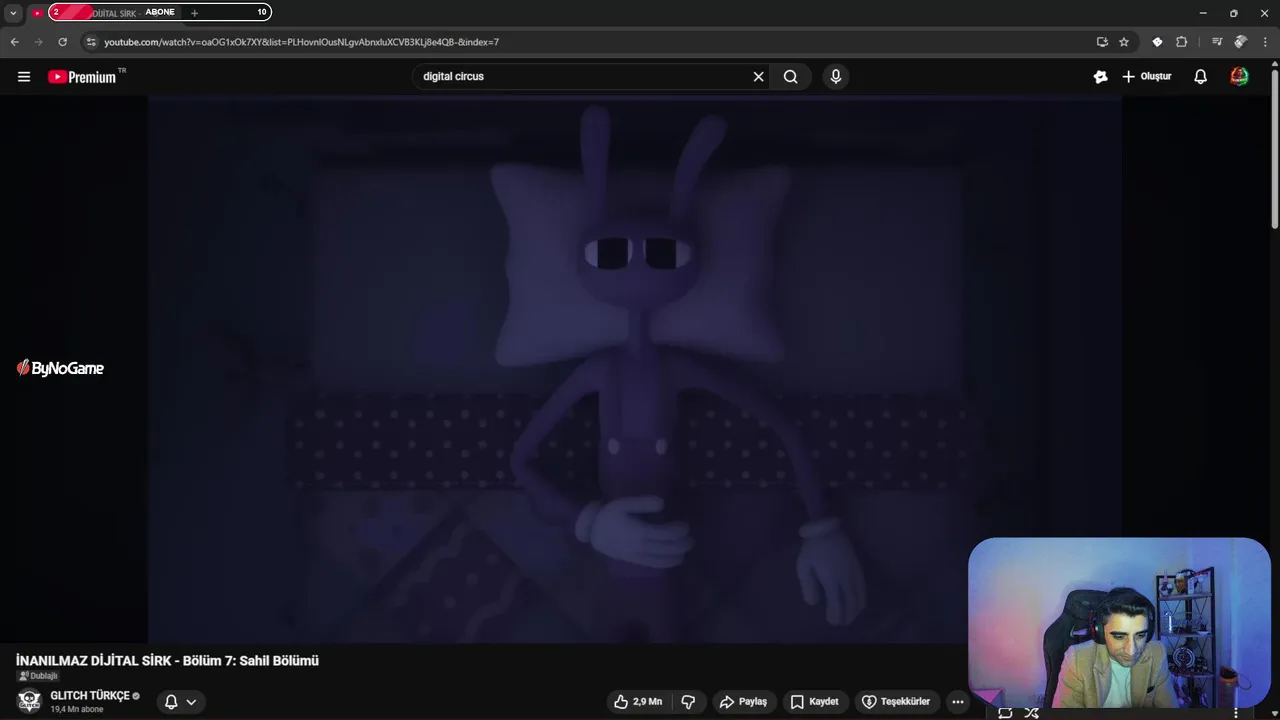
Task: Reload the current YouTube page
Action: tap(62, 42)
